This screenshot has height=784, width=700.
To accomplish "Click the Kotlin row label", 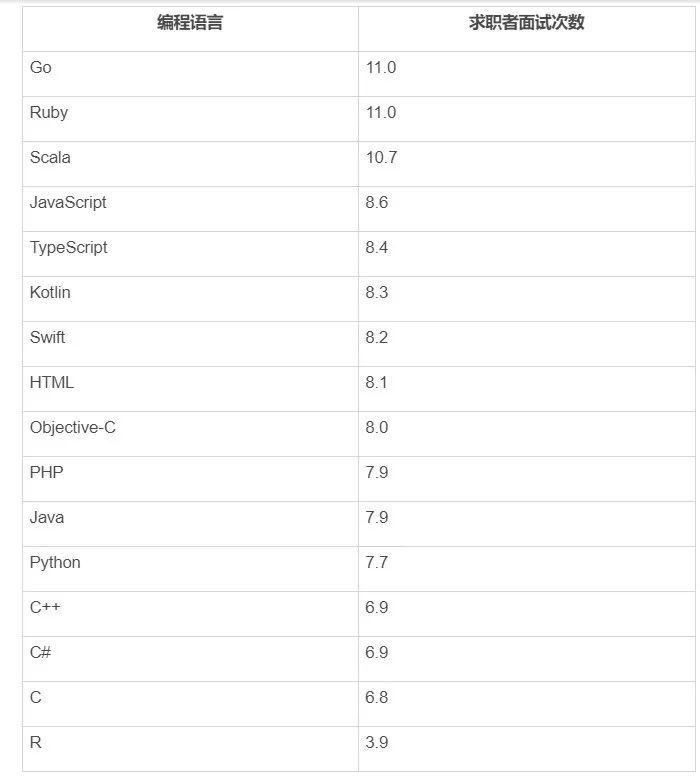I will point(50,293).
